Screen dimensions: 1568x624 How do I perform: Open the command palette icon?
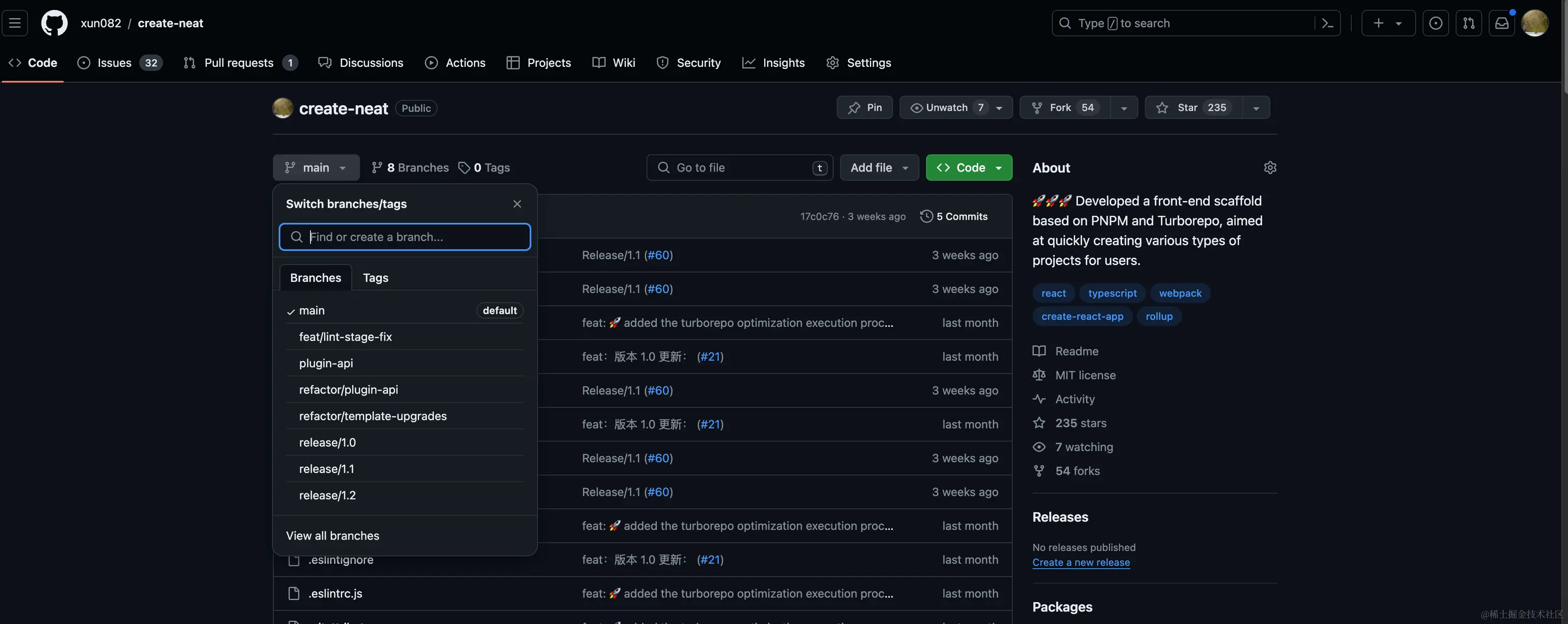point(1327,23)
